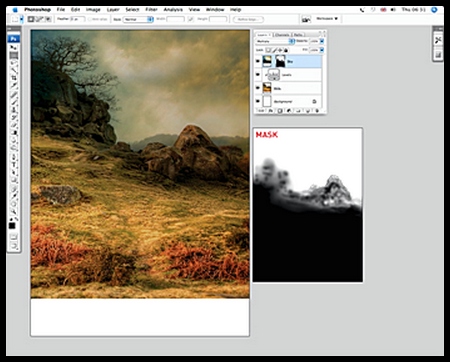
Task: Click link layers icon in Layers panel
Action: [261, 111]
